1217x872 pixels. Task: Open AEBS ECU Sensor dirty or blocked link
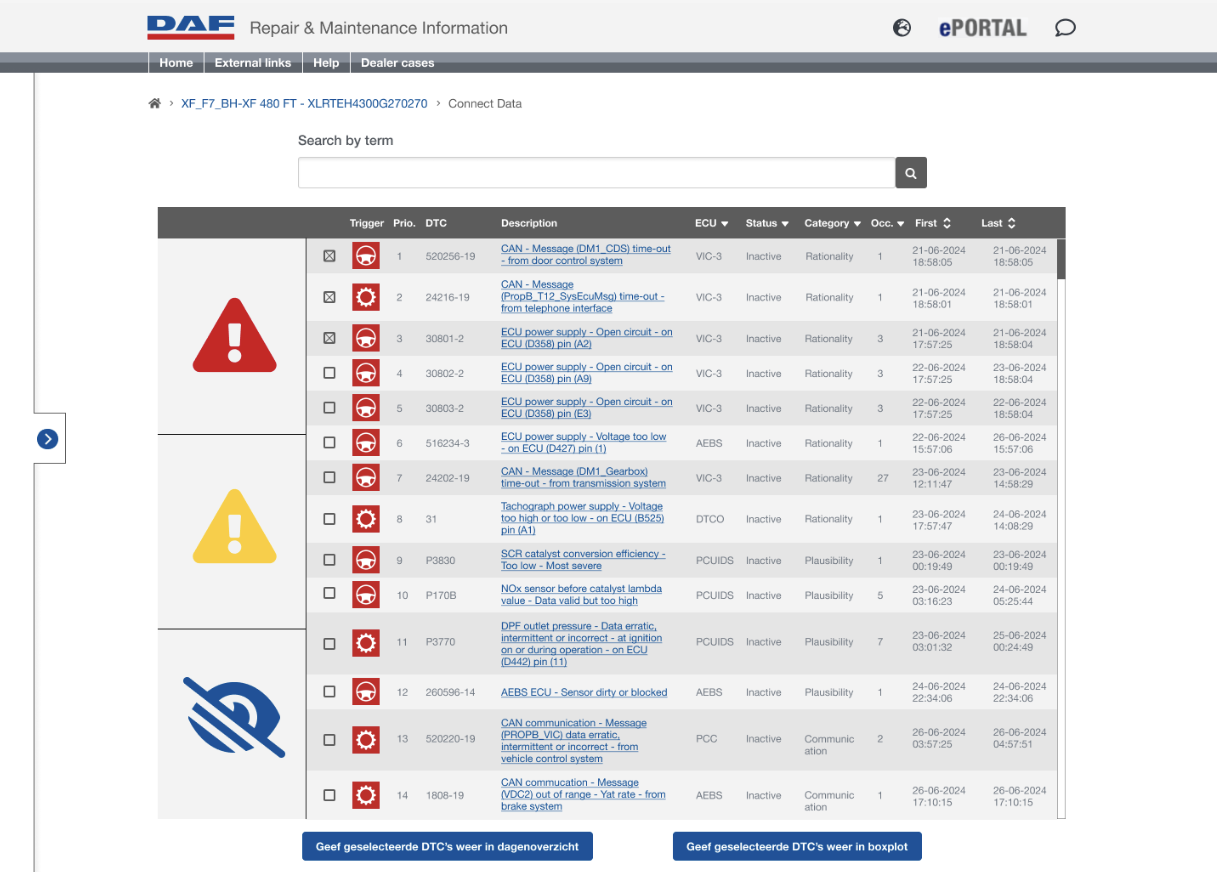(x=583, y=692)
